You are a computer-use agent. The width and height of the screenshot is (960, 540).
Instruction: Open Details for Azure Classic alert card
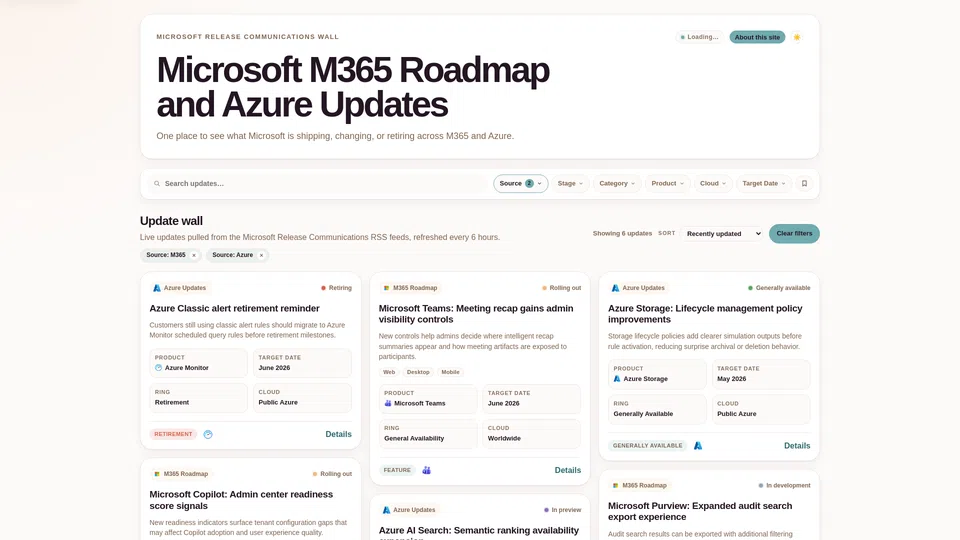click(338, 434)
